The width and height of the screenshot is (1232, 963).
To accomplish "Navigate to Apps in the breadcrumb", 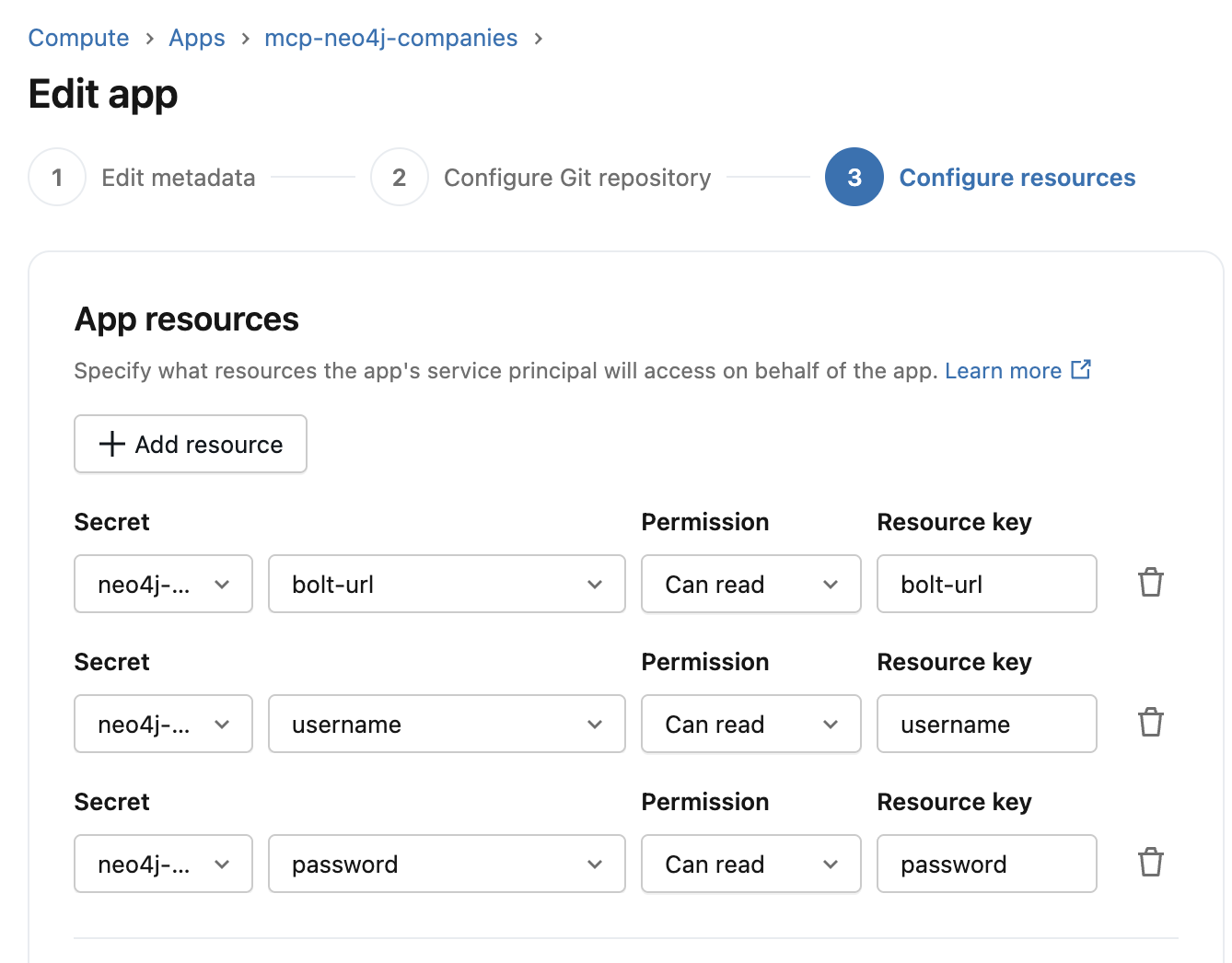I will coord(197,38).
